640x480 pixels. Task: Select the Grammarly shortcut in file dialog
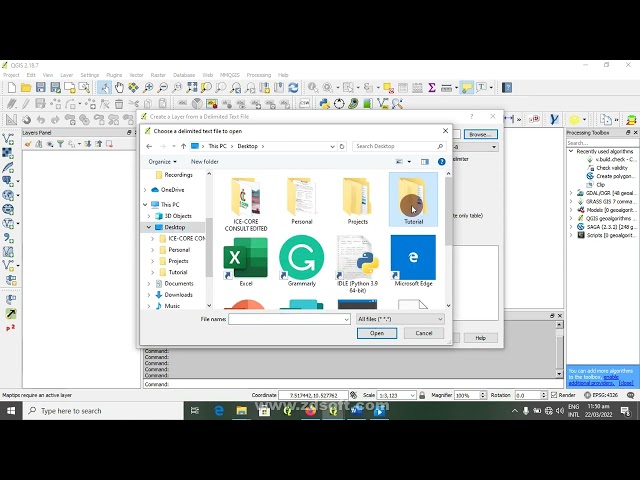click(x=302, y=261)
